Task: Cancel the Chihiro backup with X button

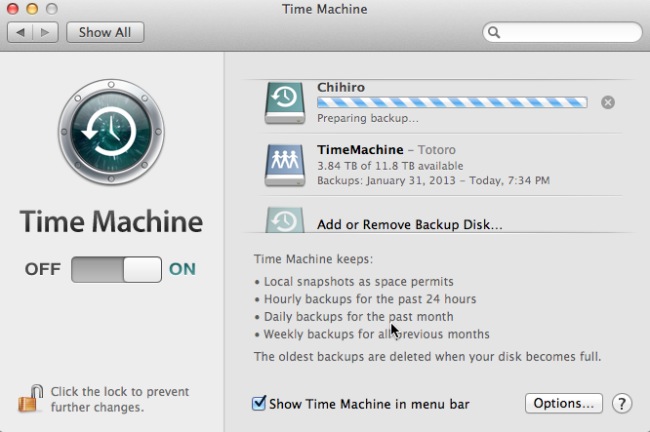Action: click(x=608, y=102)
